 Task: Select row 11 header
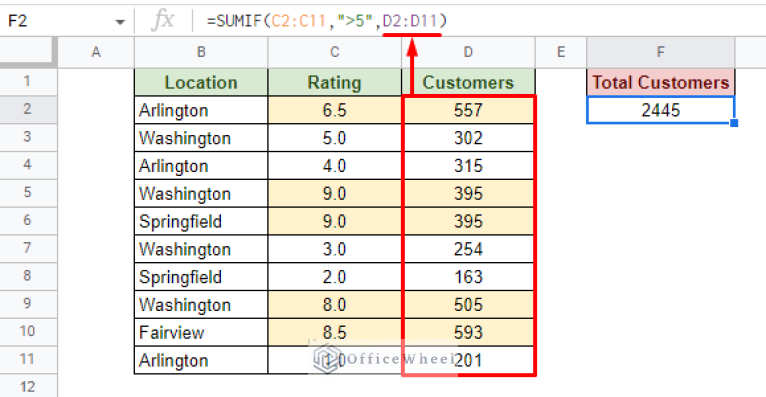coord(28,360)
